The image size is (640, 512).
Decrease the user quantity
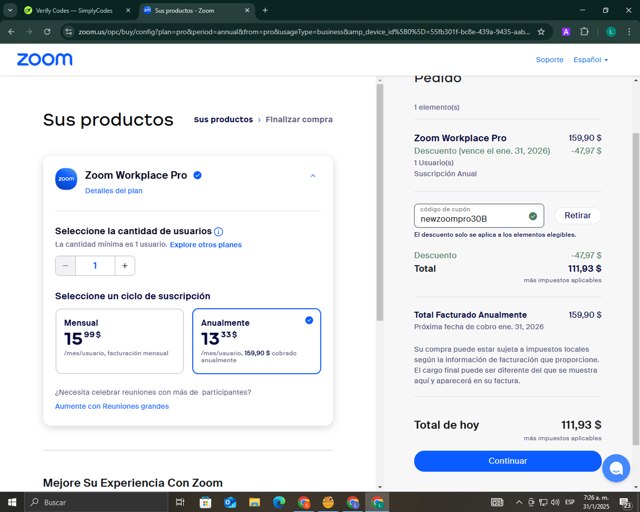[65, 266]
